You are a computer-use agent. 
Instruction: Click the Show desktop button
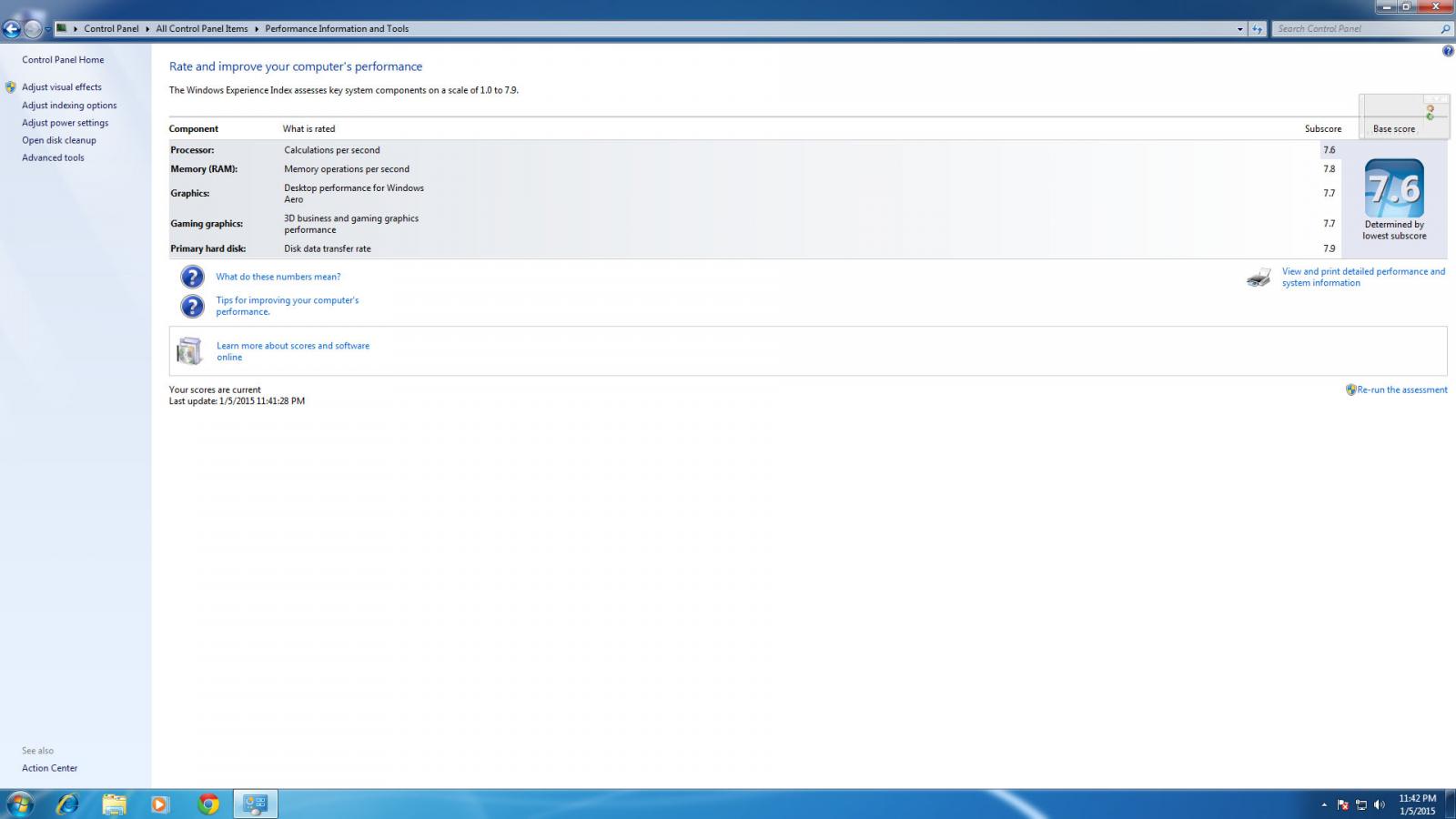click(x=1450, y=804)
